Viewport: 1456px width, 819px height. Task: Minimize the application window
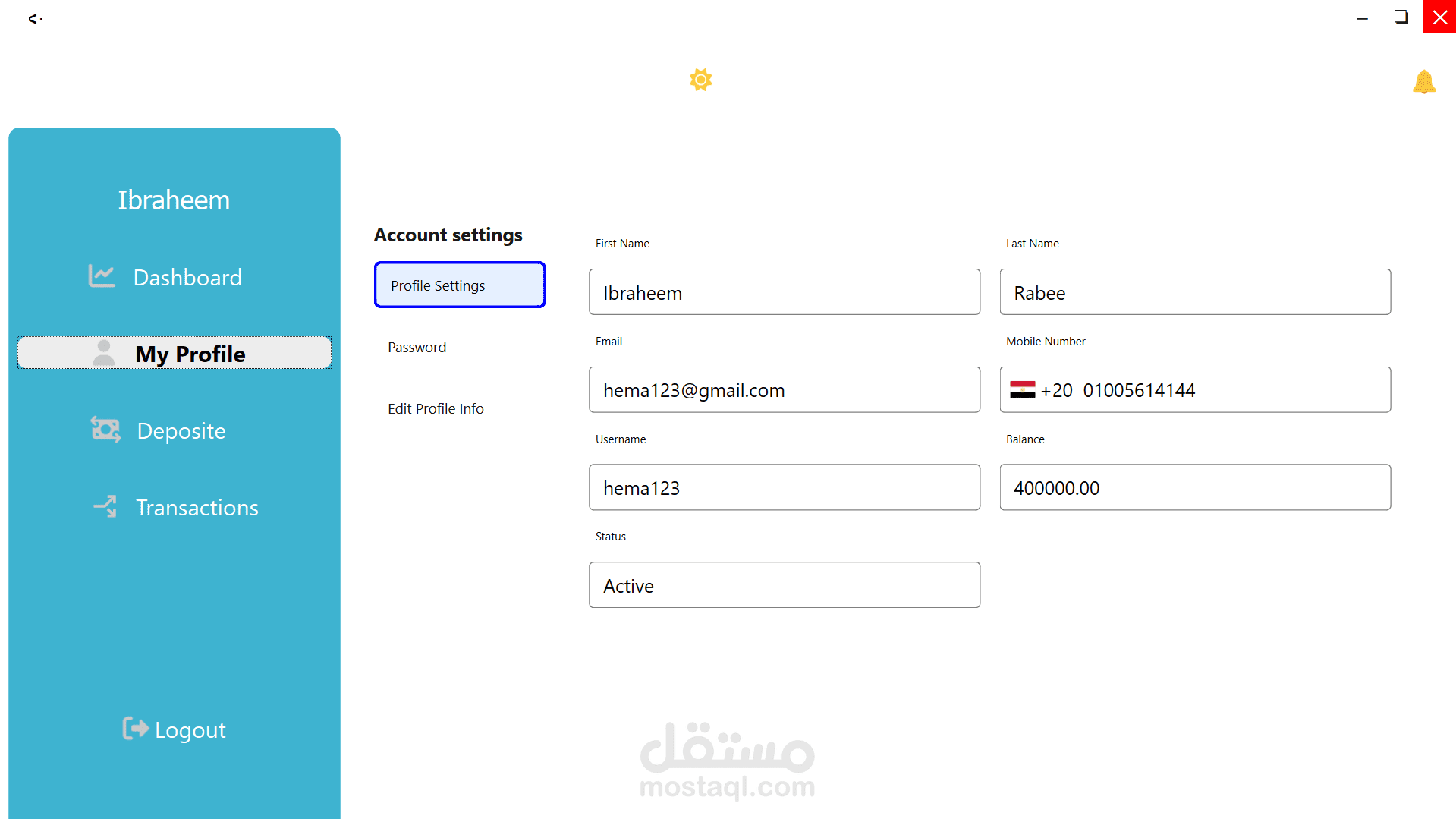click(x=1362, y=17)
